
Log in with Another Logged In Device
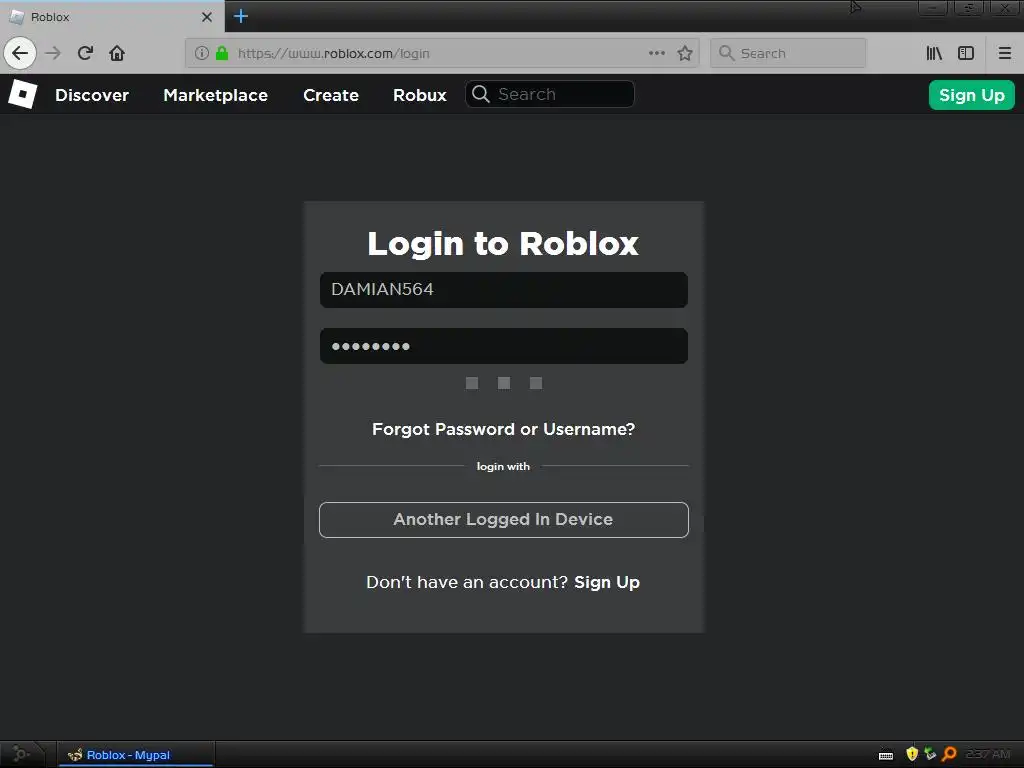(x=504, y=520)
